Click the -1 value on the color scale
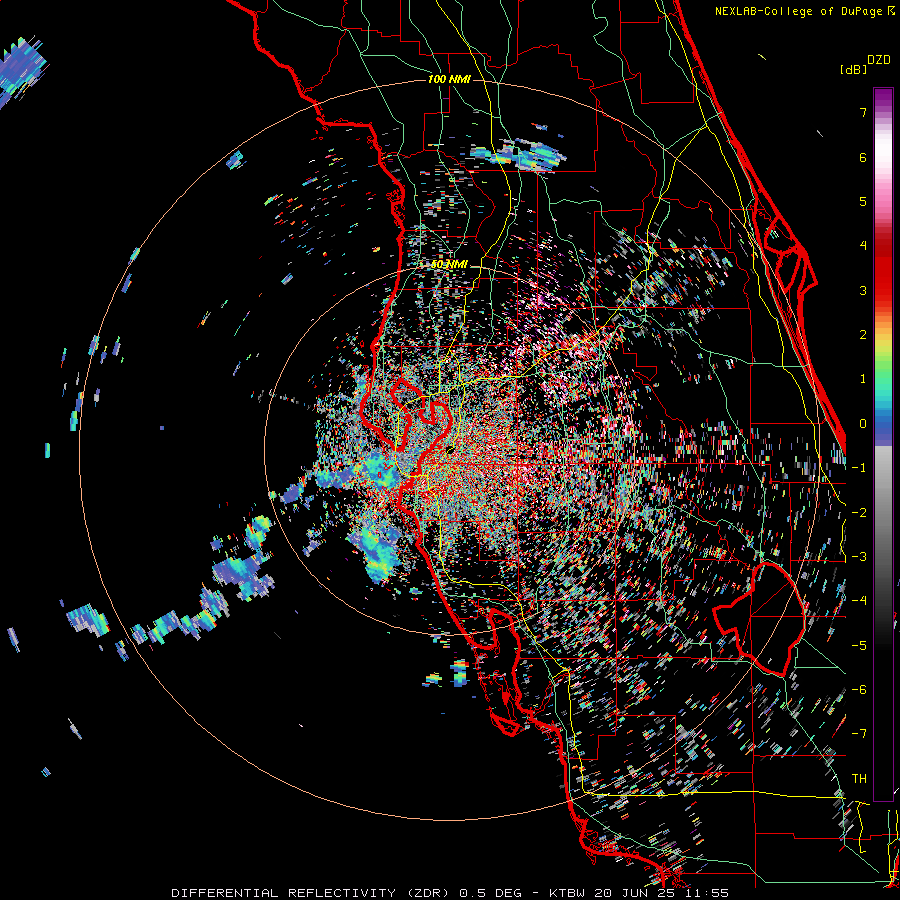900x900 pixels. click(x=859, y=468)
